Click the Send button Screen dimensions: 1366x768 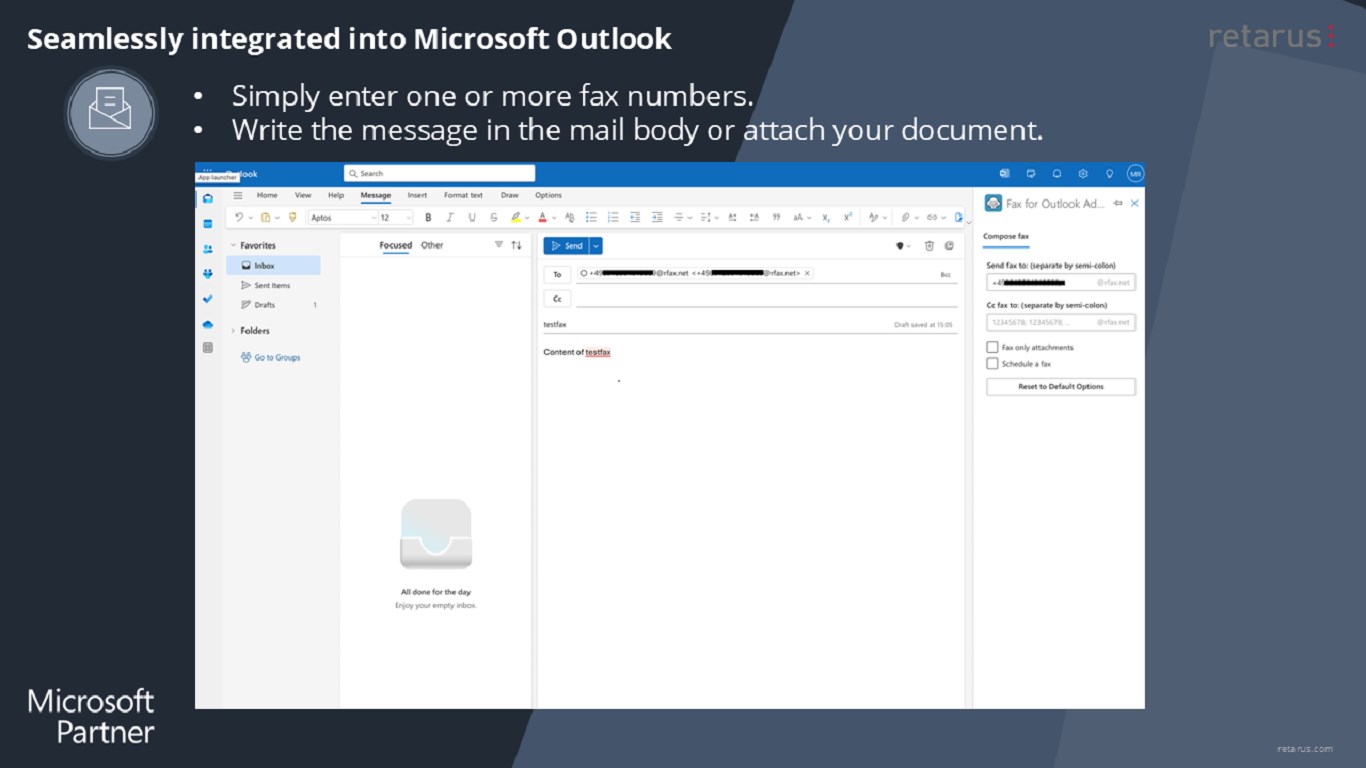566,246
